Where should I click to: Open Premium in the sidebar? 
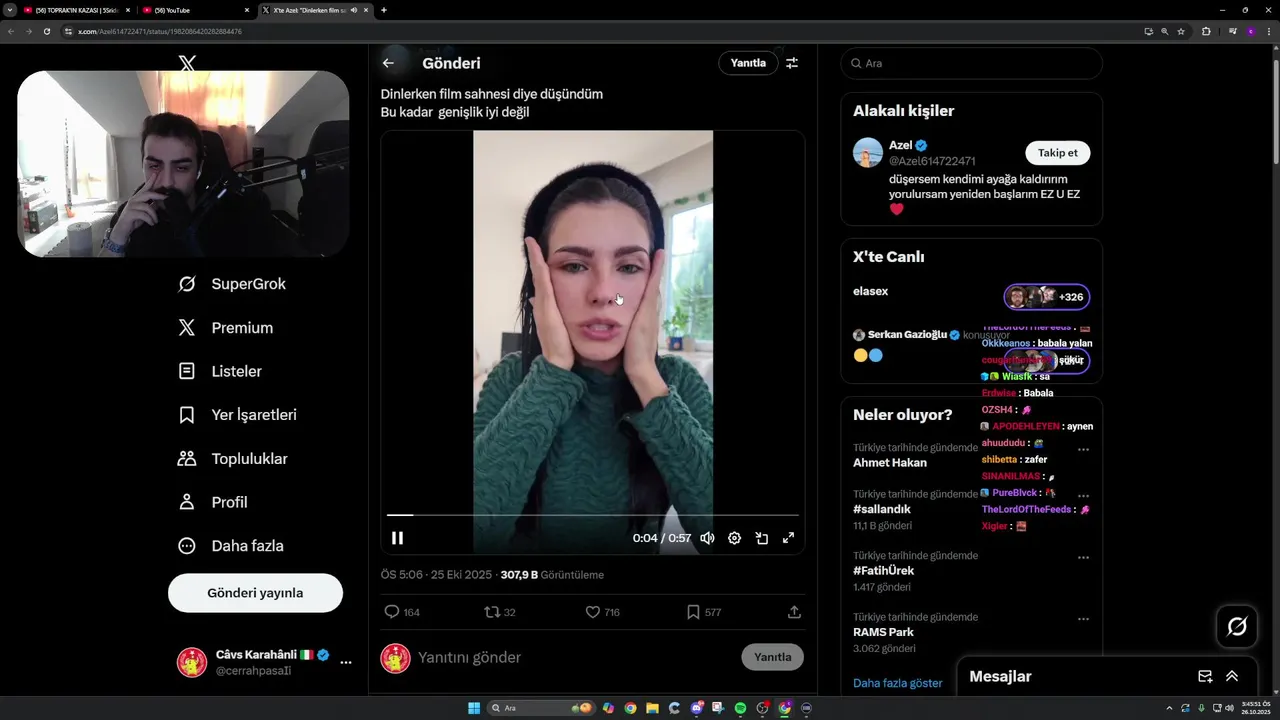(x=225, y=328)
